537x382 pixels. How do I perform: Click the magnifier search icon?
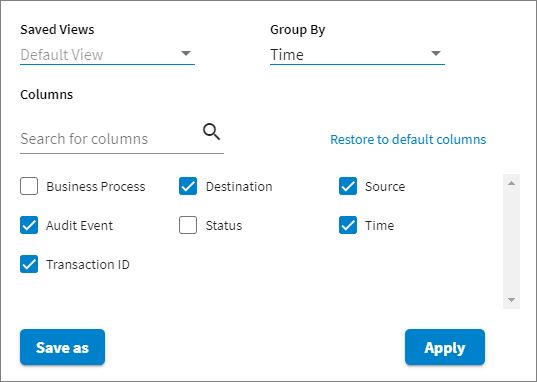pyautogui.click(x=212, y=132)
